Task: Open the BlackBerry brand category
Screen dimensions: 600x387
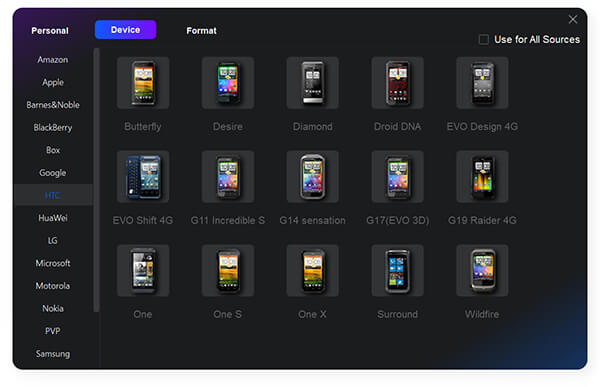Action: 53,127
